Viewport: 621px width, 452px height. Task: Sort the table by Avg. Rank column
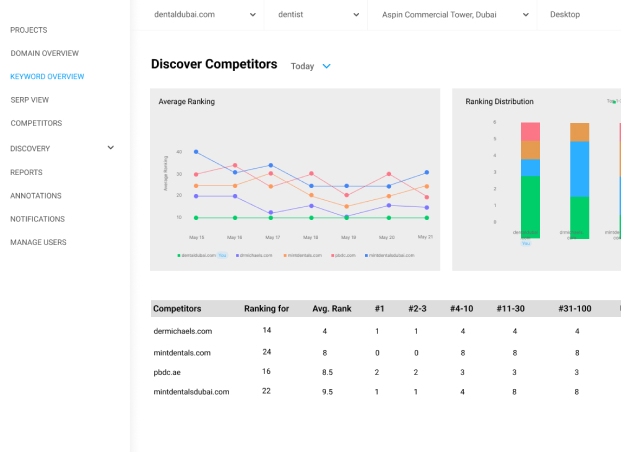[324, 308]
